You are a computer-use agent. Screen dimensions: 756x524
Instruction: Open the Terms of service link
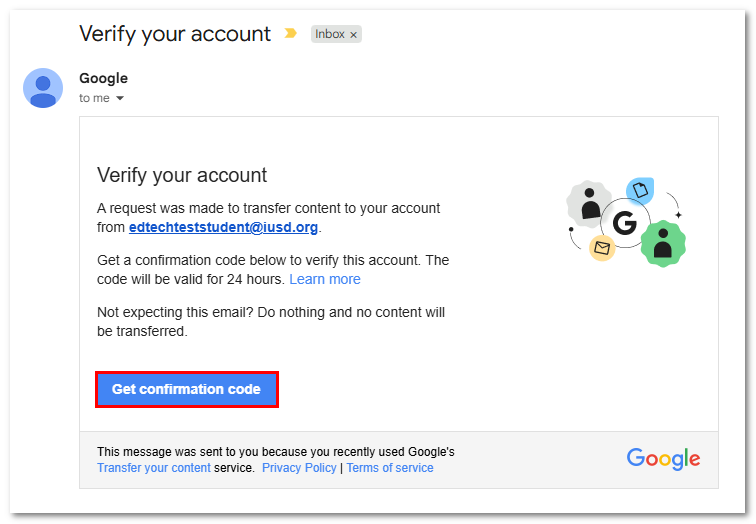coord(390,468)
